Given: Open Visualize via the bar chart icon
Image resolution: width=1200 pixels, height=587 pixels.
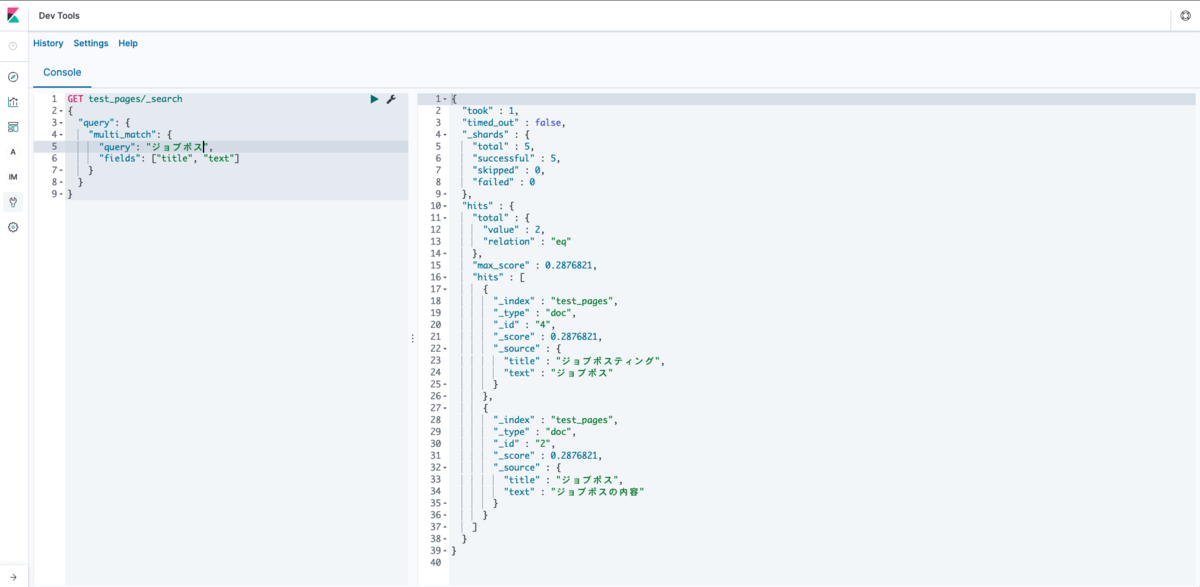Looking at the screenshot, I should coord(13,102).
